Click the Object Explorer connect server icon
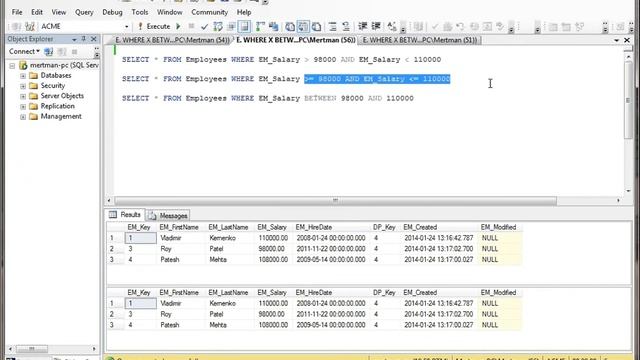This screenshot has height=360, width=640. click(x=49, y=52)
